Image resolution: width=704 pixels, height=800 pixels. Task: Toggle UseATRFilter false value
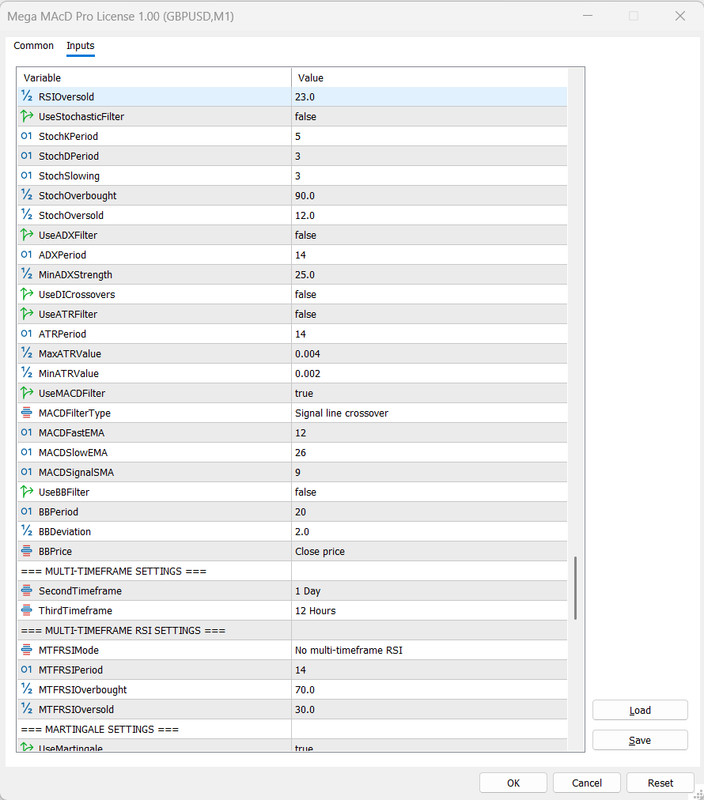(x=429, y=314)
